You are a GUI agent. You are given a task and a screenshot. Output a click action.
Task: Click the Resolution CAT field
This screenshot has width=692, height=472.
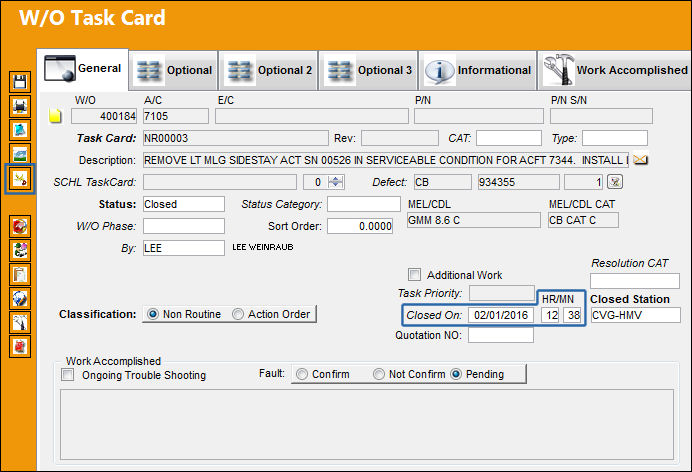[635, 281]
